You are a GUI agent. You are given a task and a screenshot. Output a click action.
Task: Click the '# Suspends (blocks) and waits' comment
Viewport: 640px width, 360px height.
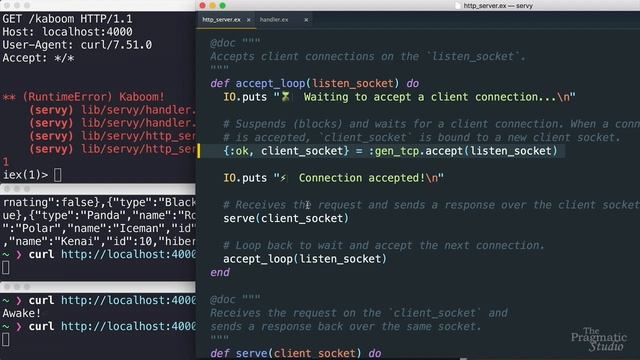point(431,124)
